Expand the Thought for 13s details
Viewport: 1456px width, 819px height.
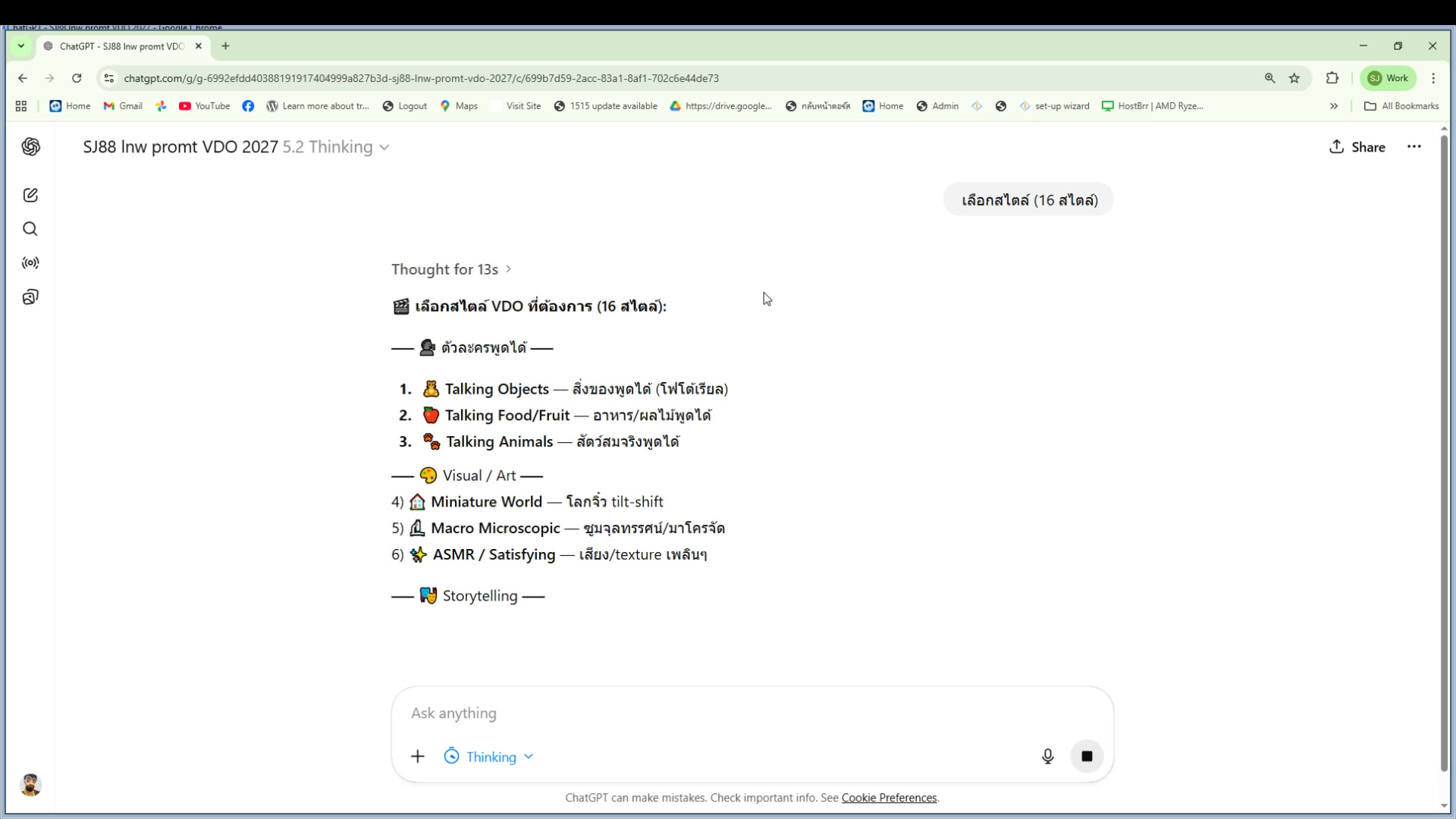(x=451, y=269)
